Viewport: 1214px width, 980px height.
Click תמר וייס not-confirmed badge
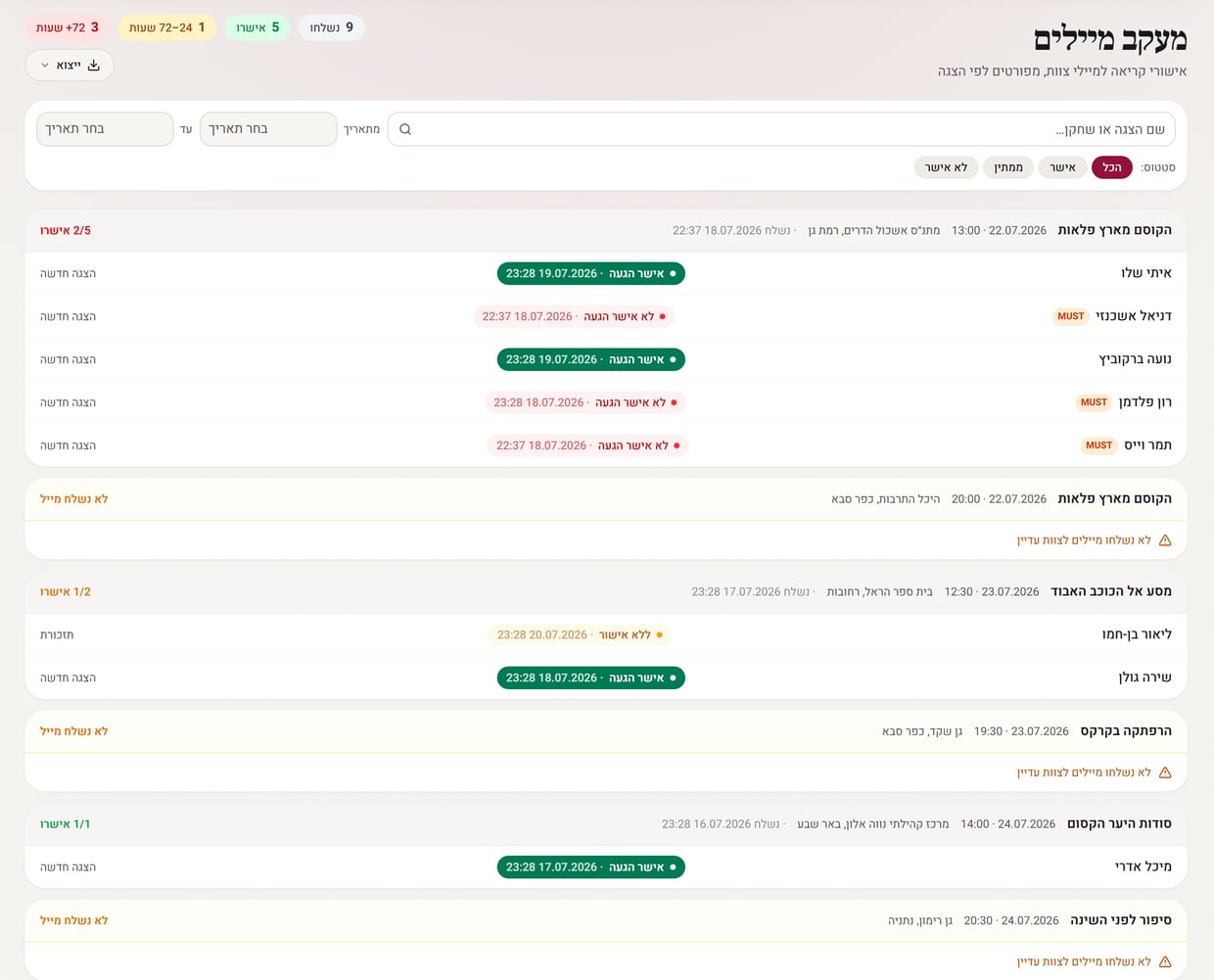point(587,445)
